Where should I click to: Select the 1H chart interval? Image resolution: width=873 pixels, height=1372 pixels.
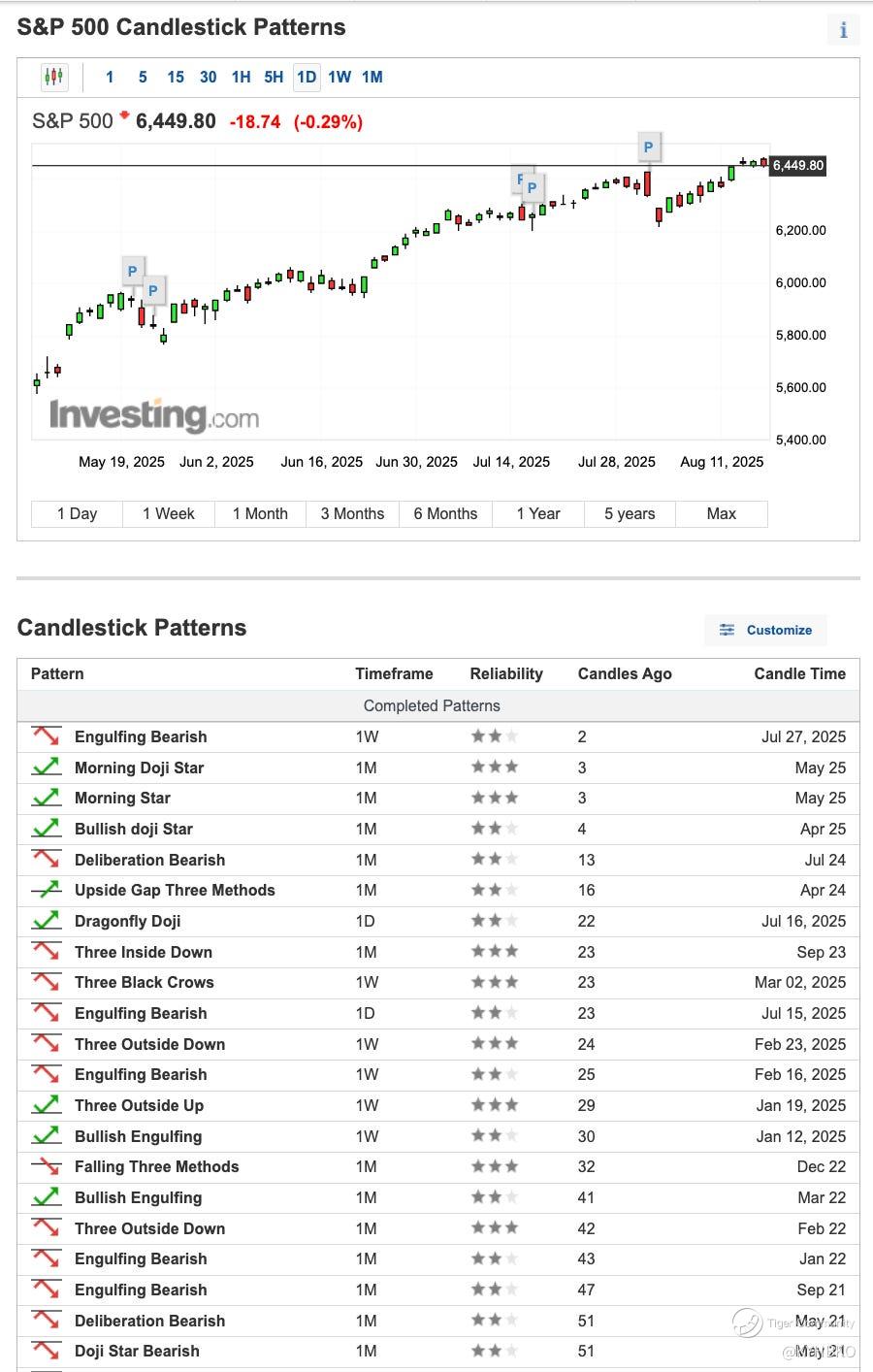[241, 77]
